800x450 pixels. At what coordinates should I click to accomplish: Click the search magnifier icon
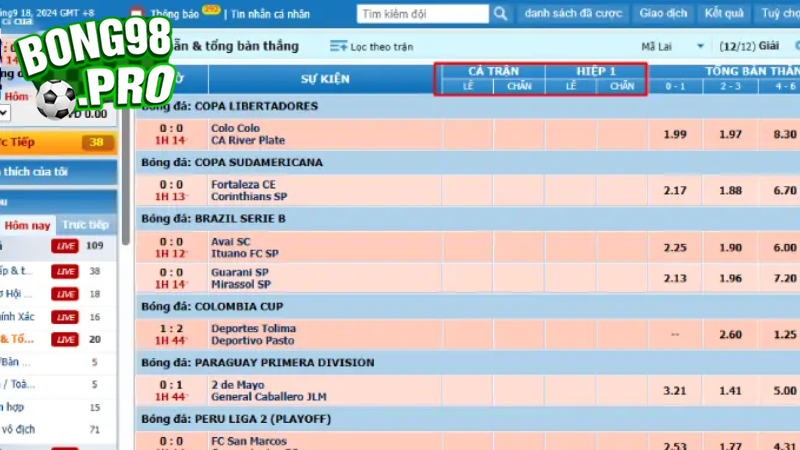pos(502,14)
